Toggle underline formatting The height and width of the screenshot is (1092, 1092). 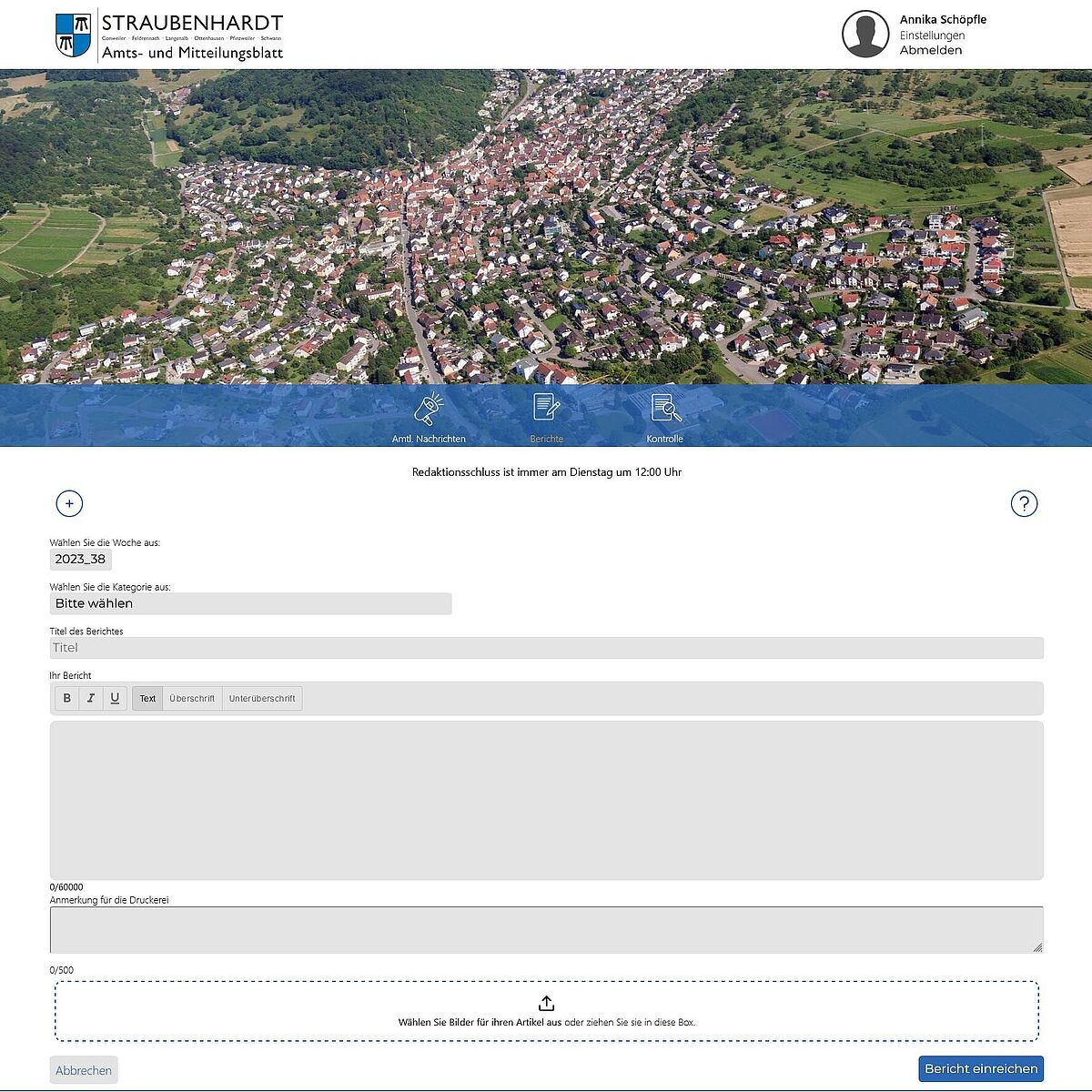click(115, 698)
